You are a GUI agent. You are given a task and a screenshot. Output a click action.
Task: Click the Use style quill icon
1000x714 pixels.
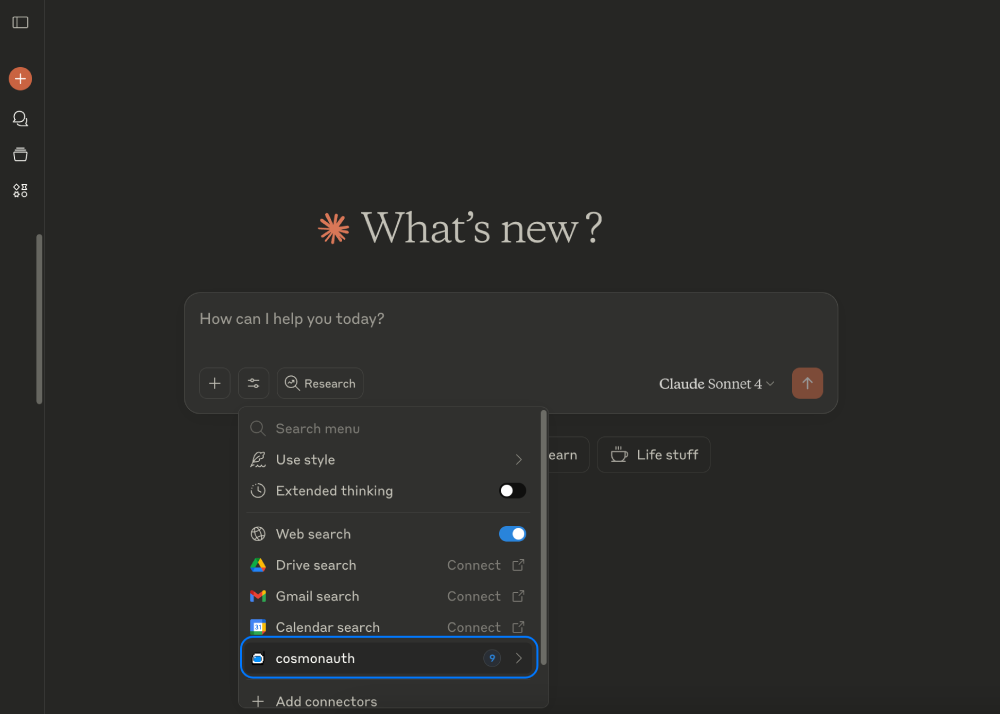point(258,460)
